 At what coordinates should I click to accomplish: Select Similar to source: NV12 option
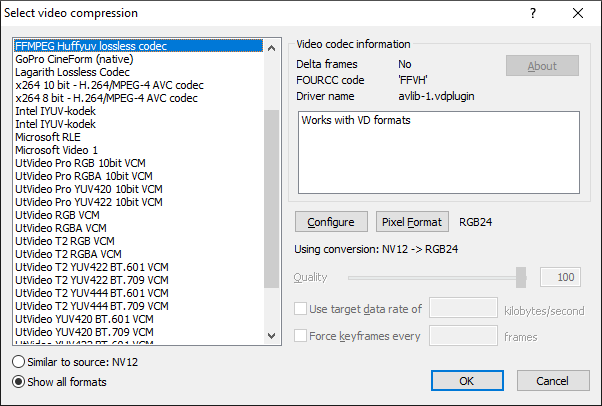(19, 361)
